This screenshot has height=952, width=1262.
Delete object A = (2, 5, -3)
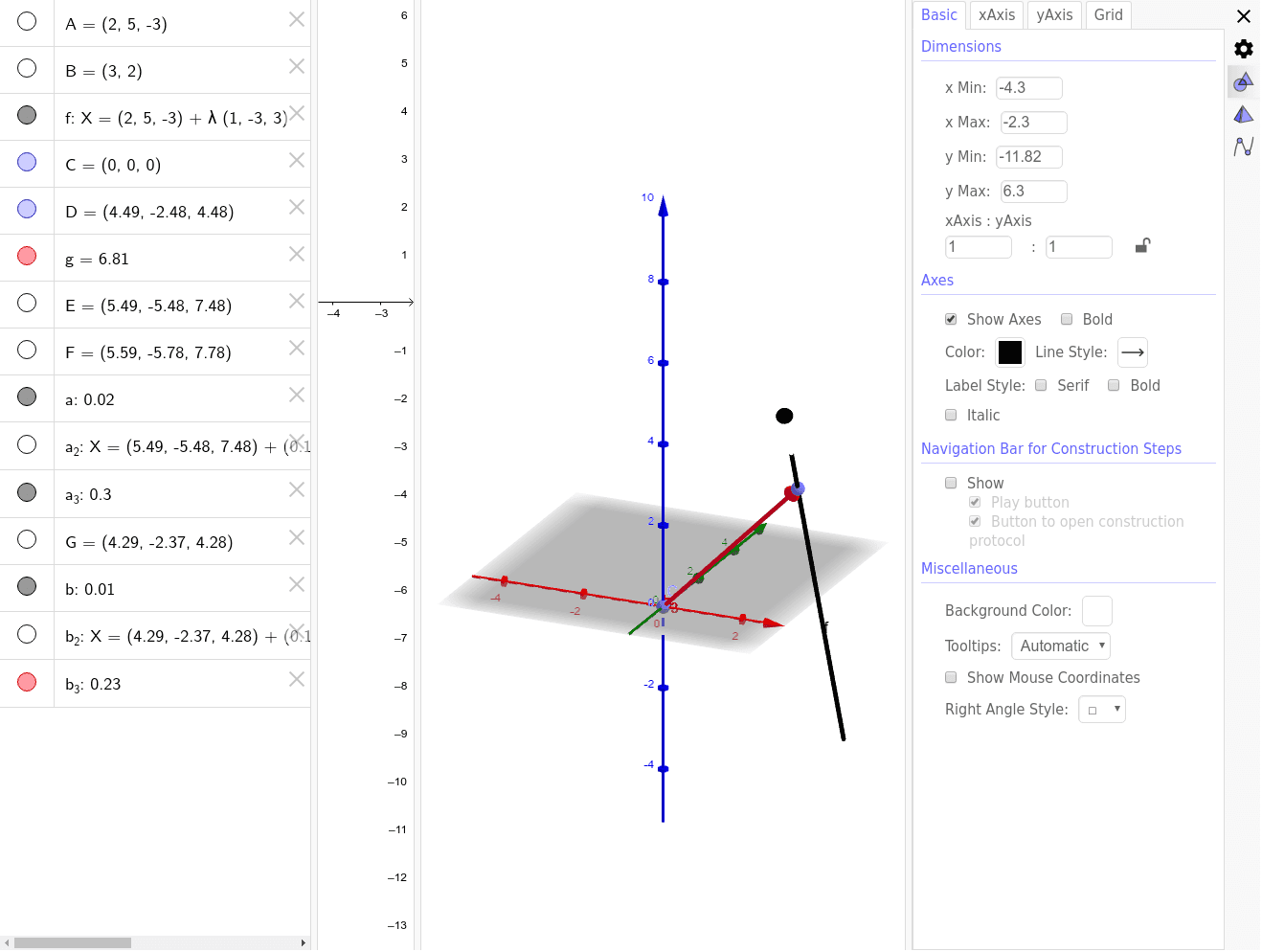[x=297, y=19]
